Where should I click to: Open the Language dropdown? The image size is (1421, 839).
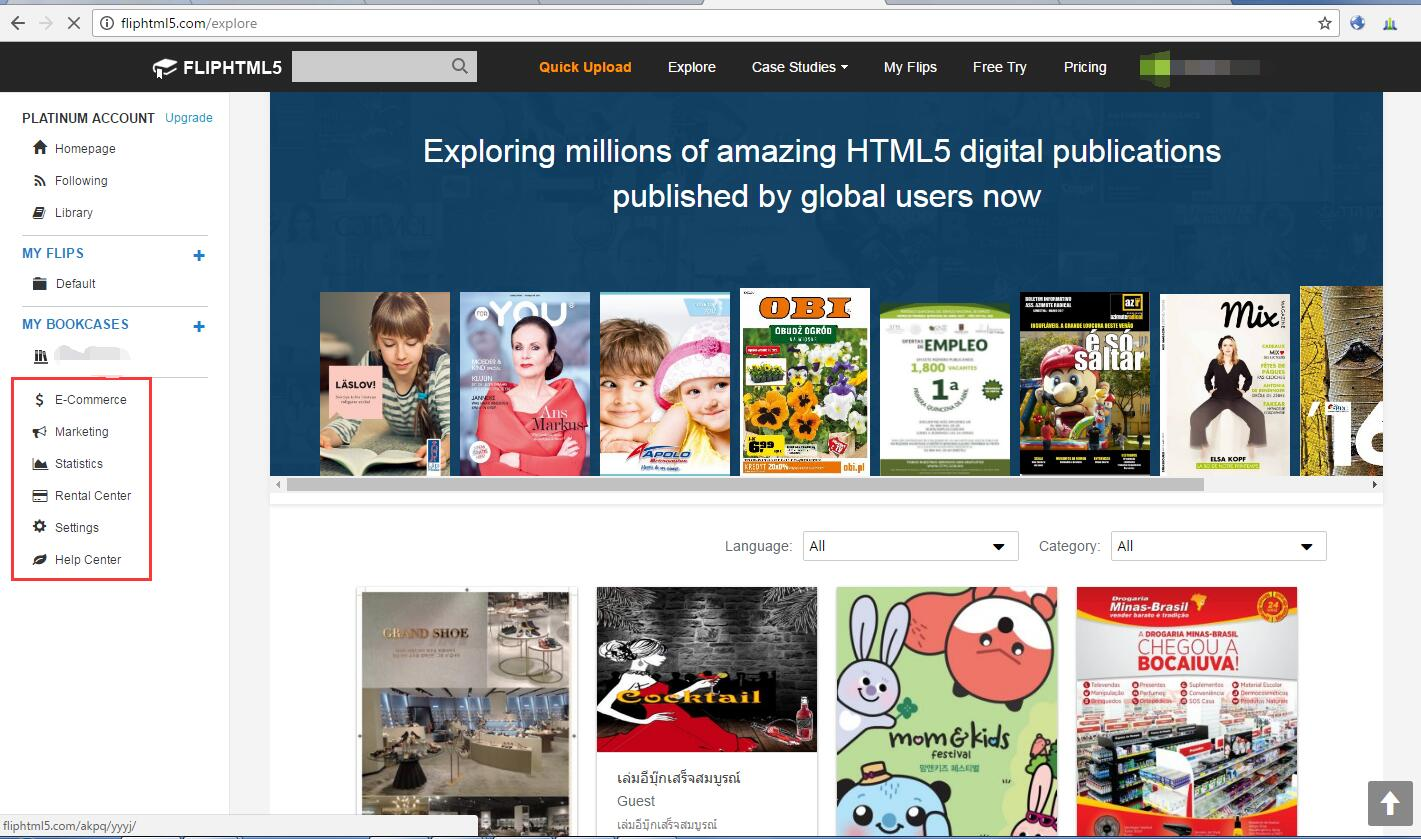click(x=909, y=546)
